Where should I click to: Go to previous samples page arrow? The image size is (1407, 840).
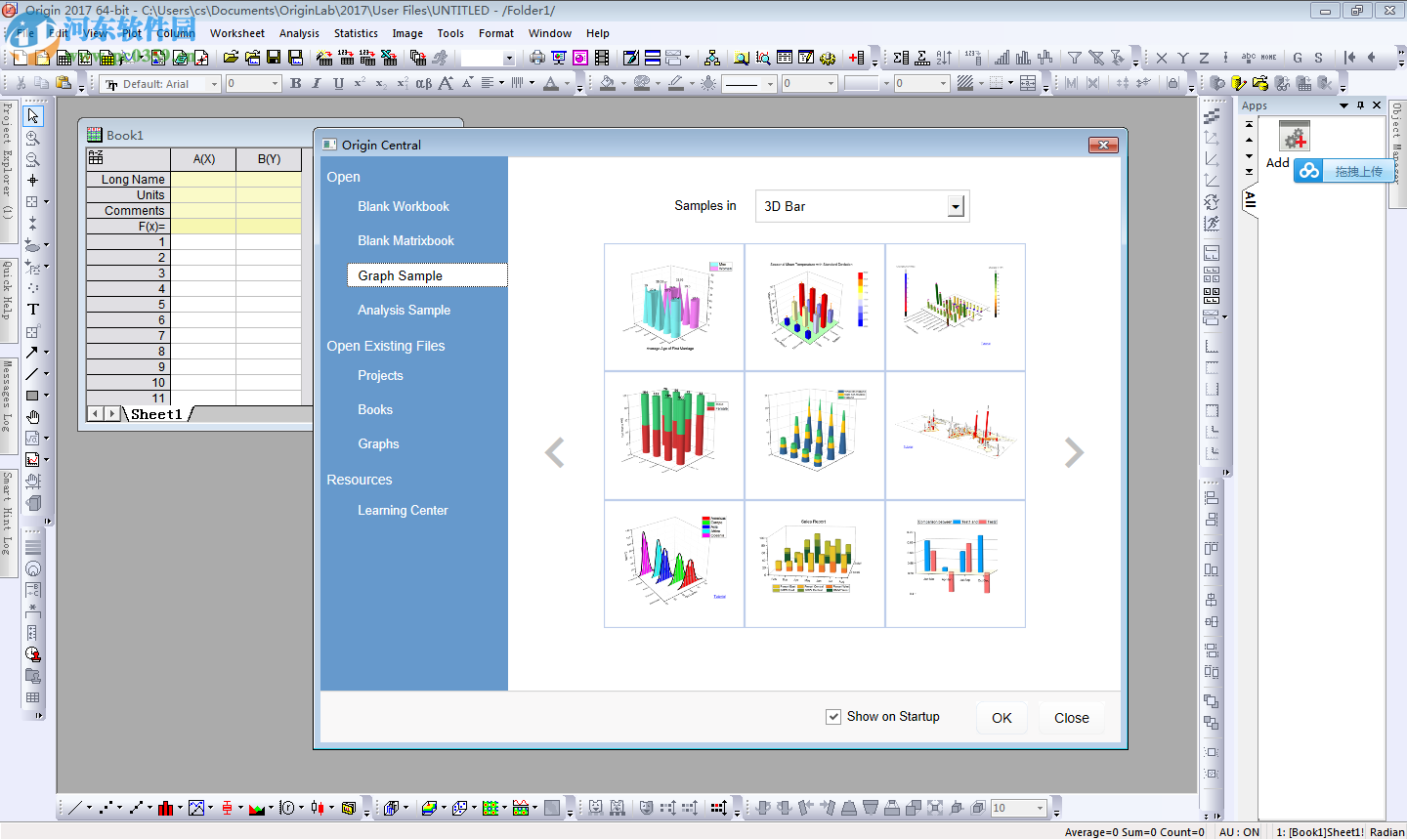[x=555, y=452]
